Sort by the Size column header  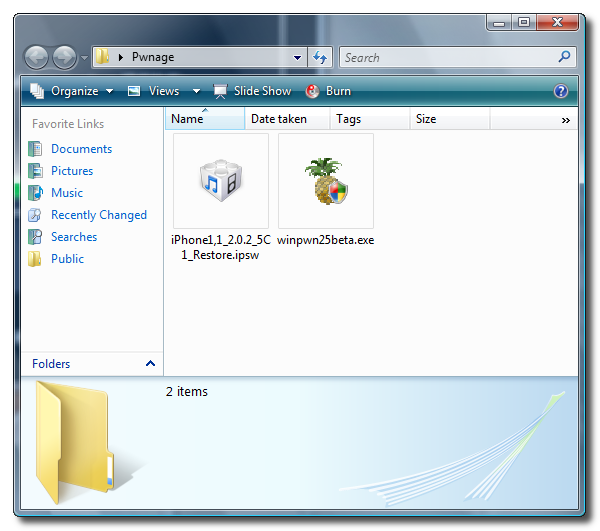450,119
